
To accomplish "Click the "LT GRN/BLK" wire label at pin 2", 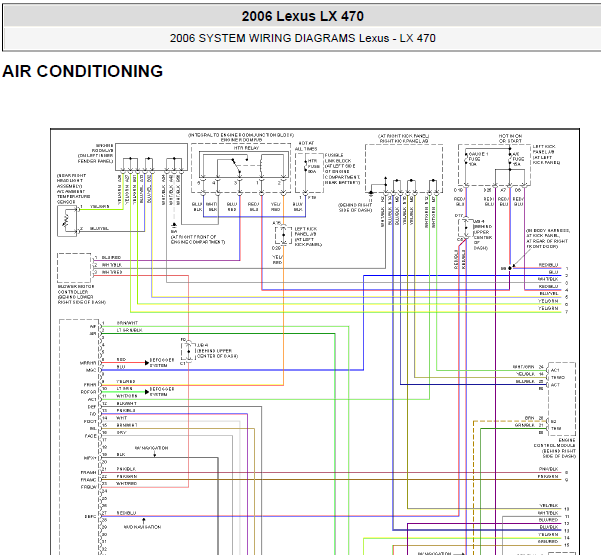I will (x=130, y=330).
